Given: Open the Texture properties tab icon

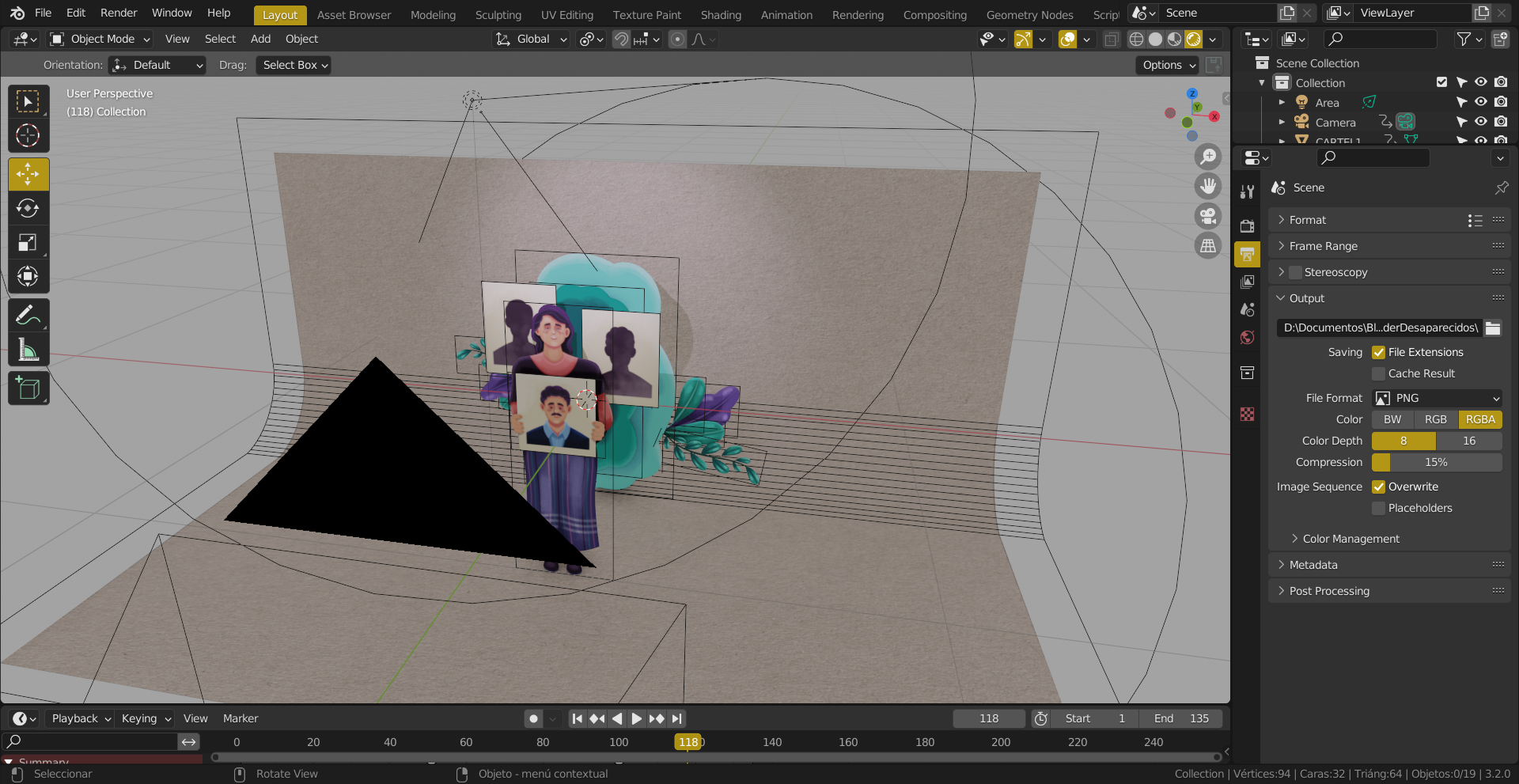Looking at the screenshot, I should [x=1247, y=414].
